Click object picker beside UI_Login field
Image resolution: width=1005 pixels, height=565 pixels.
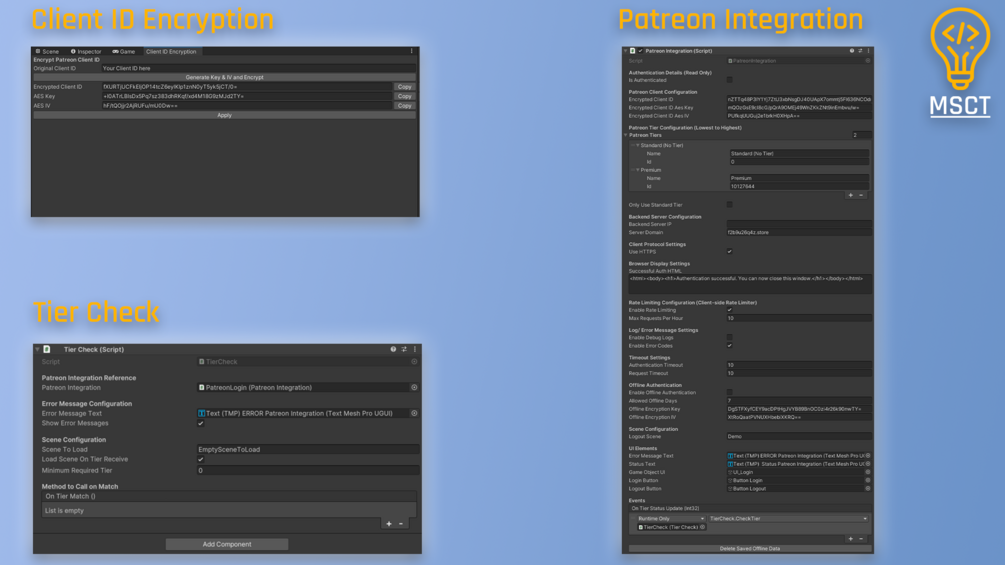click(x=868, y=472)
